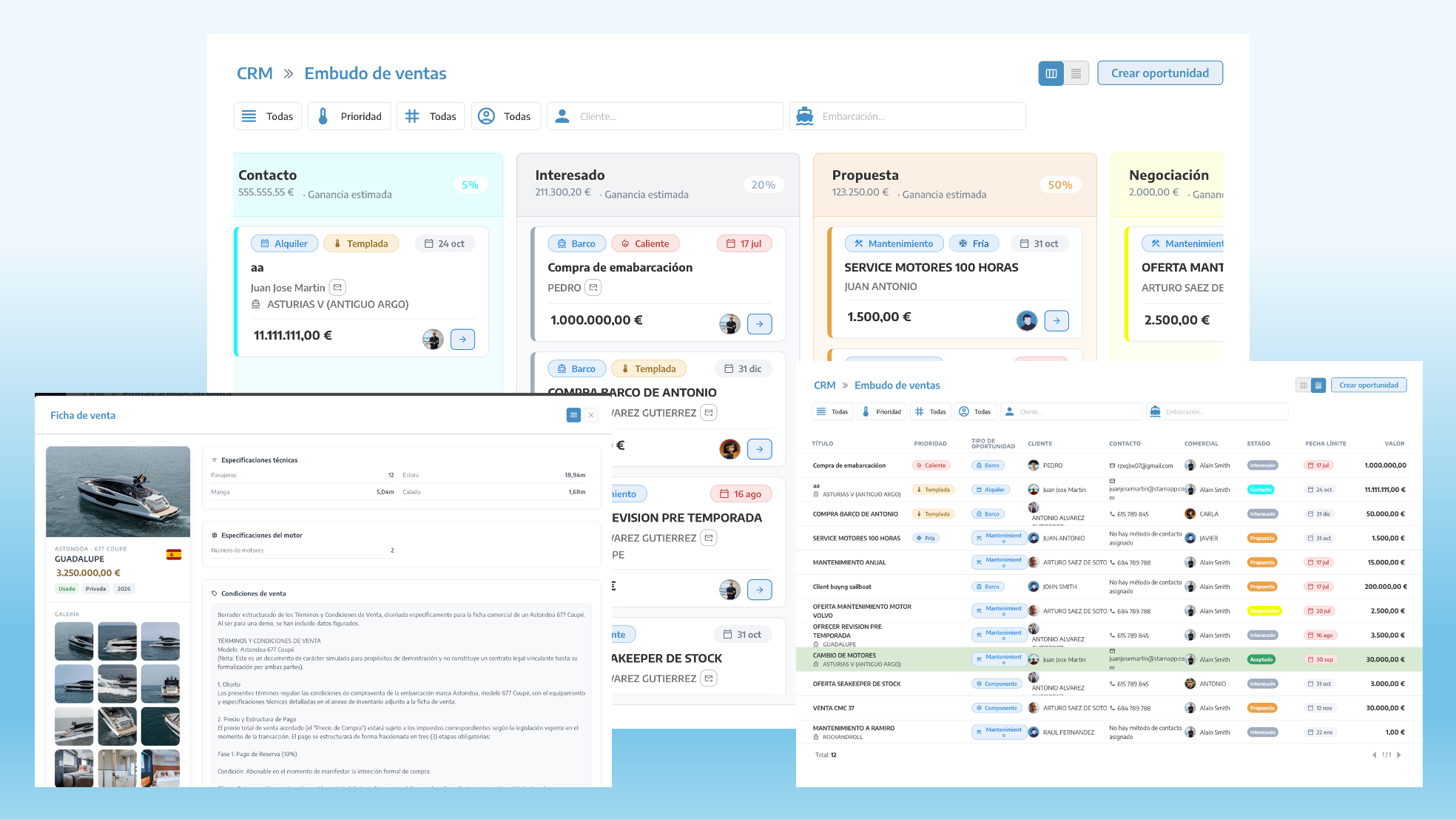Select list view toggle in list window
Image resolution: width=1456 pixels, height=819 pixels.
click(x=1318, y=385)
